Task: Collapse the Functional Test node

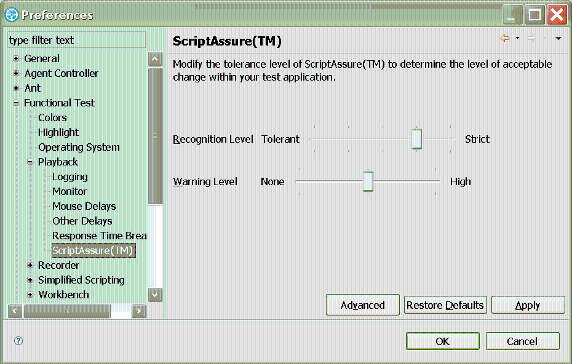Action: click(x=16, y=103)
